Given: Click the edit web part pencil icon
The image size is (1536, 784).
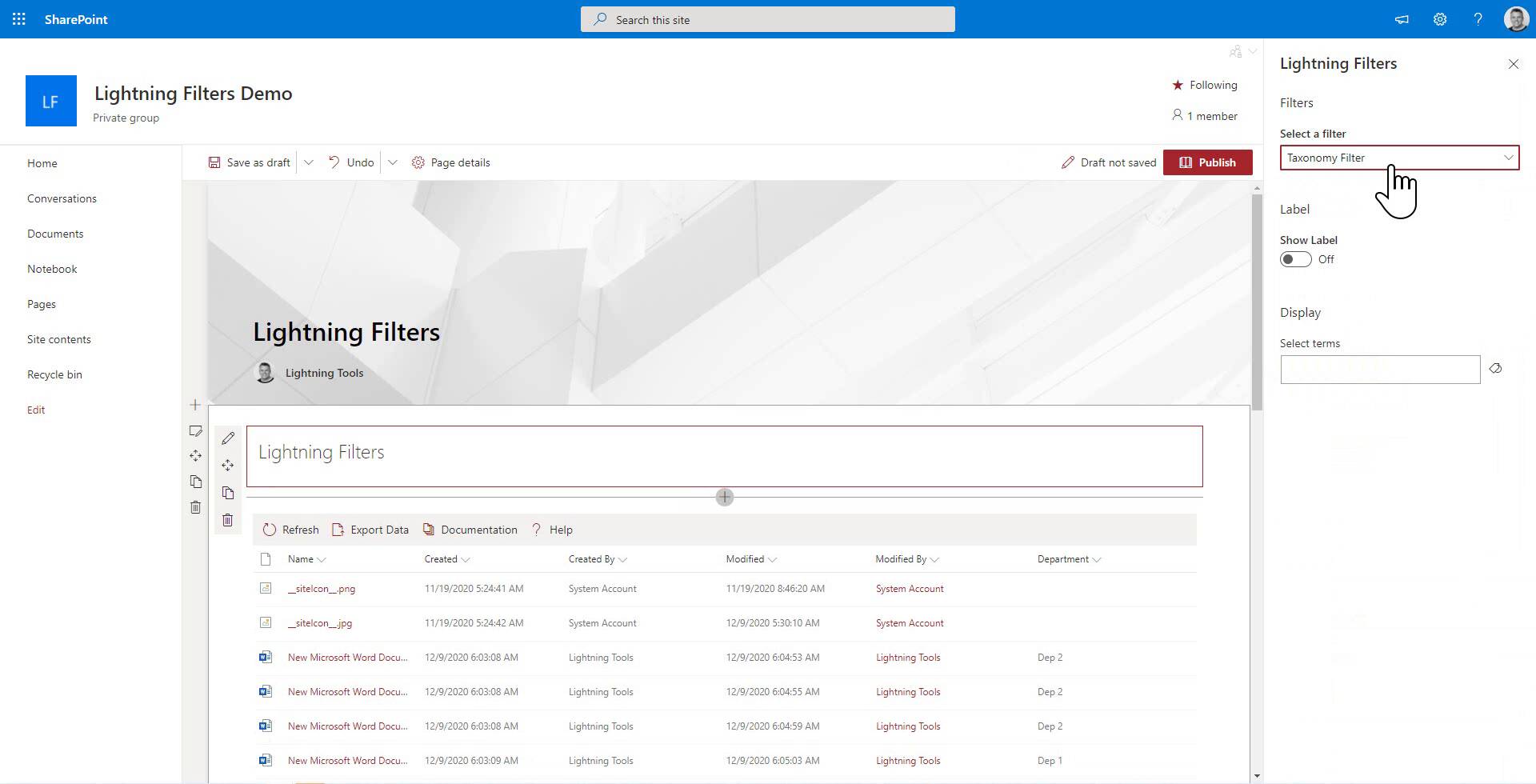Looking at the screenshot, I should (x=228, y=438).
